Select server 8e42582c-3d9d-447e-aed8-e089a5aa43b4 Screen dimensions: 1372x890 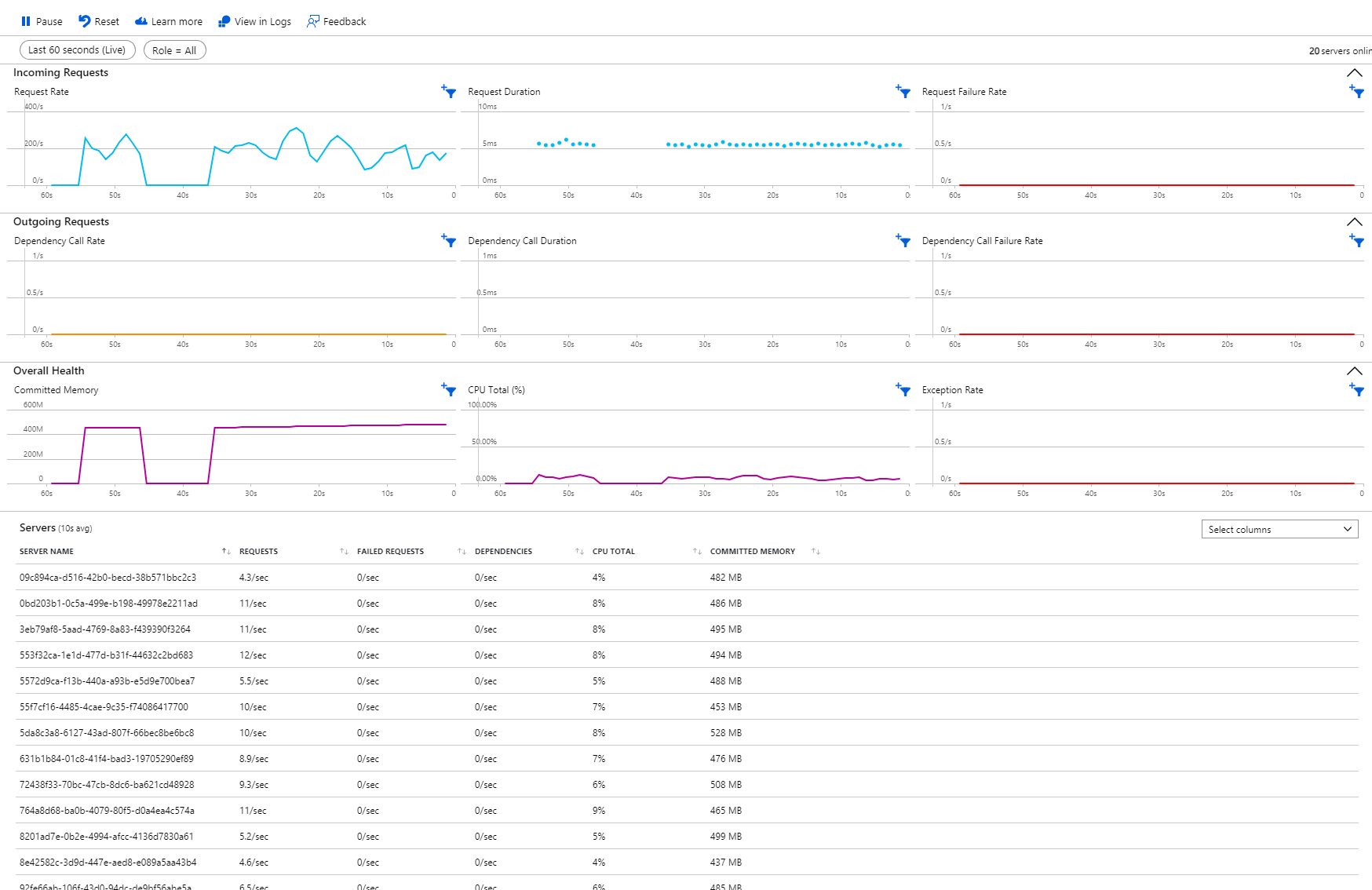pos(688,863)
